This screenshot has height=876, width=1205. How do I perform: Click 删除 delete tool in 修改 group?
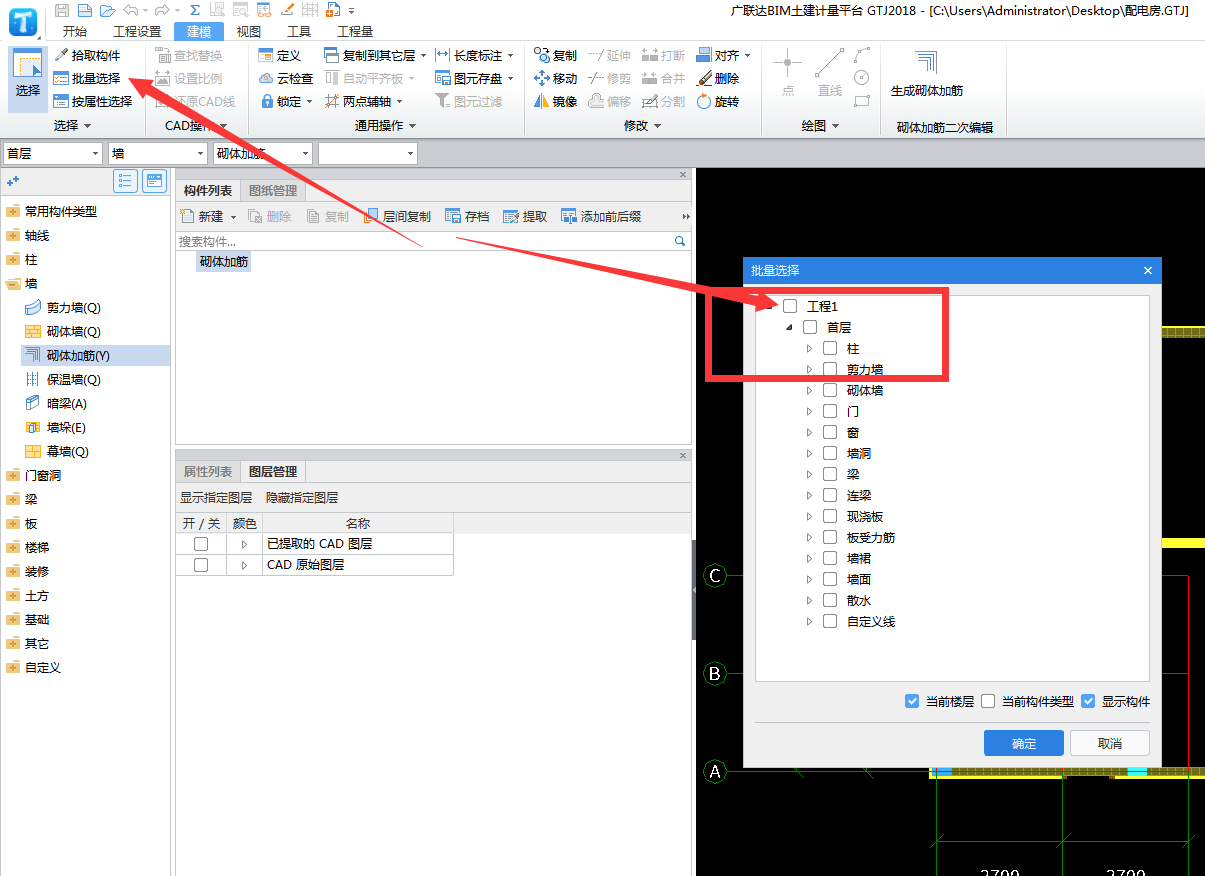[x=718, y=78]
